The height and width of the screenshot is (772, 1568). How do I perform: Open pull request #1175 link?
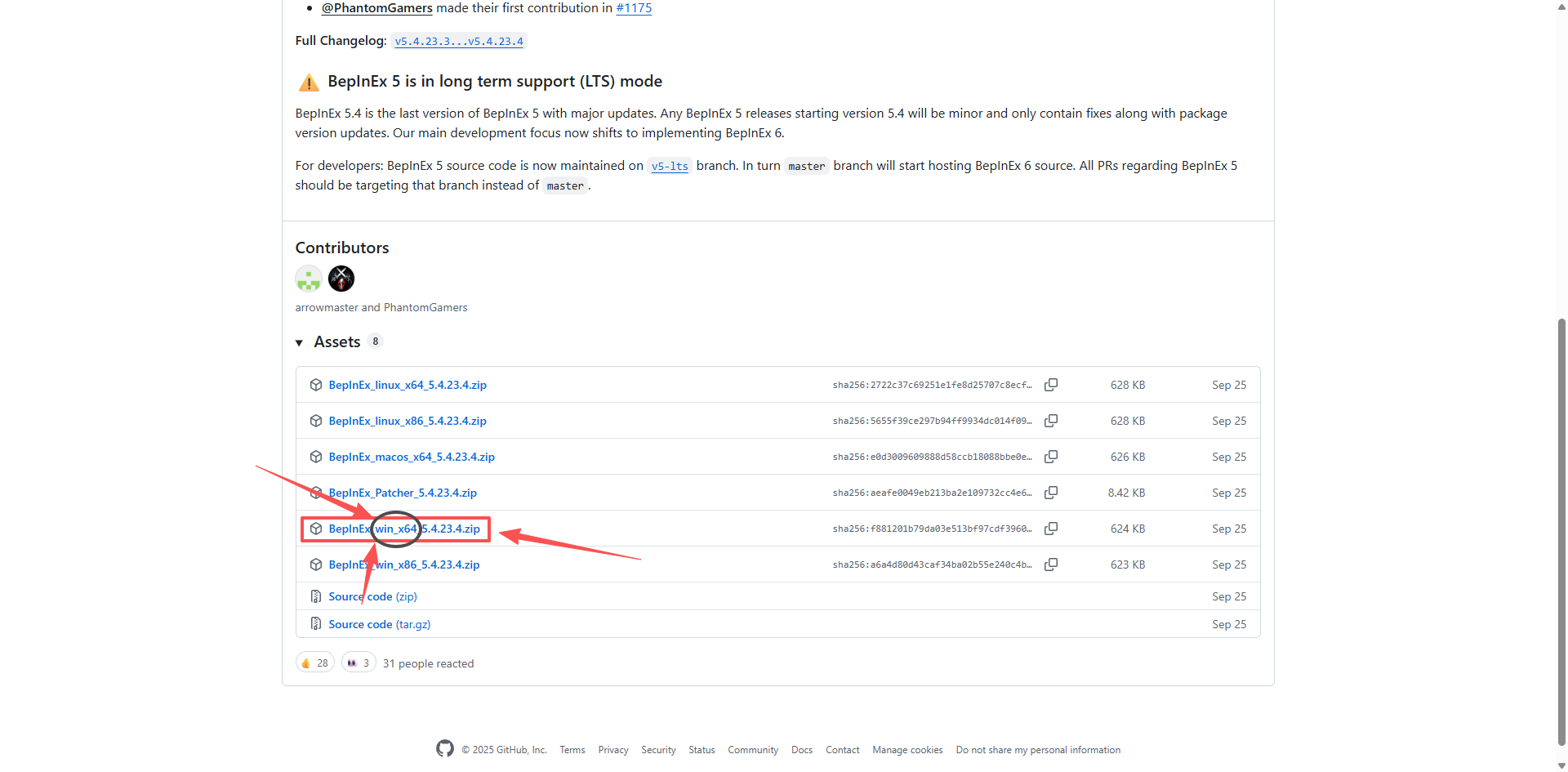click(x=634, y=8)
